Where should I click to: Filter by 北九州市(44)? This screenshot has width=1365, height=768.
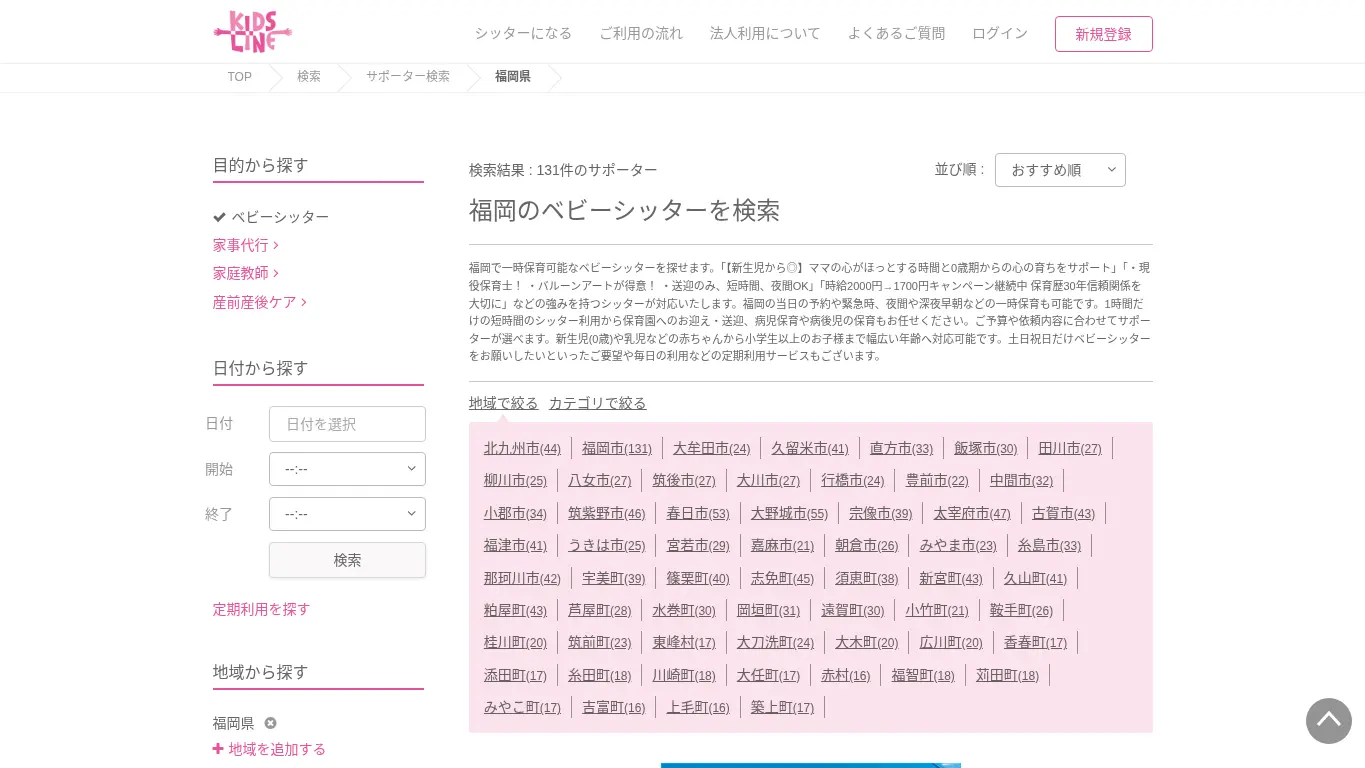(x=522, y=449)
